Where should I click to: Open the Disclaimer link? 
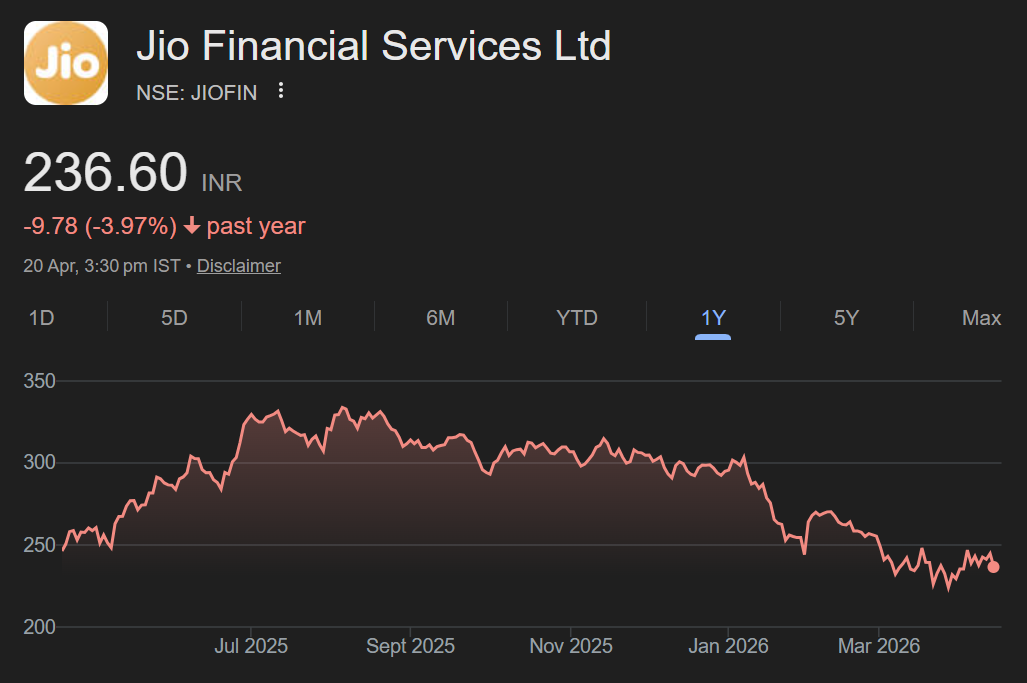pos(238,266)
